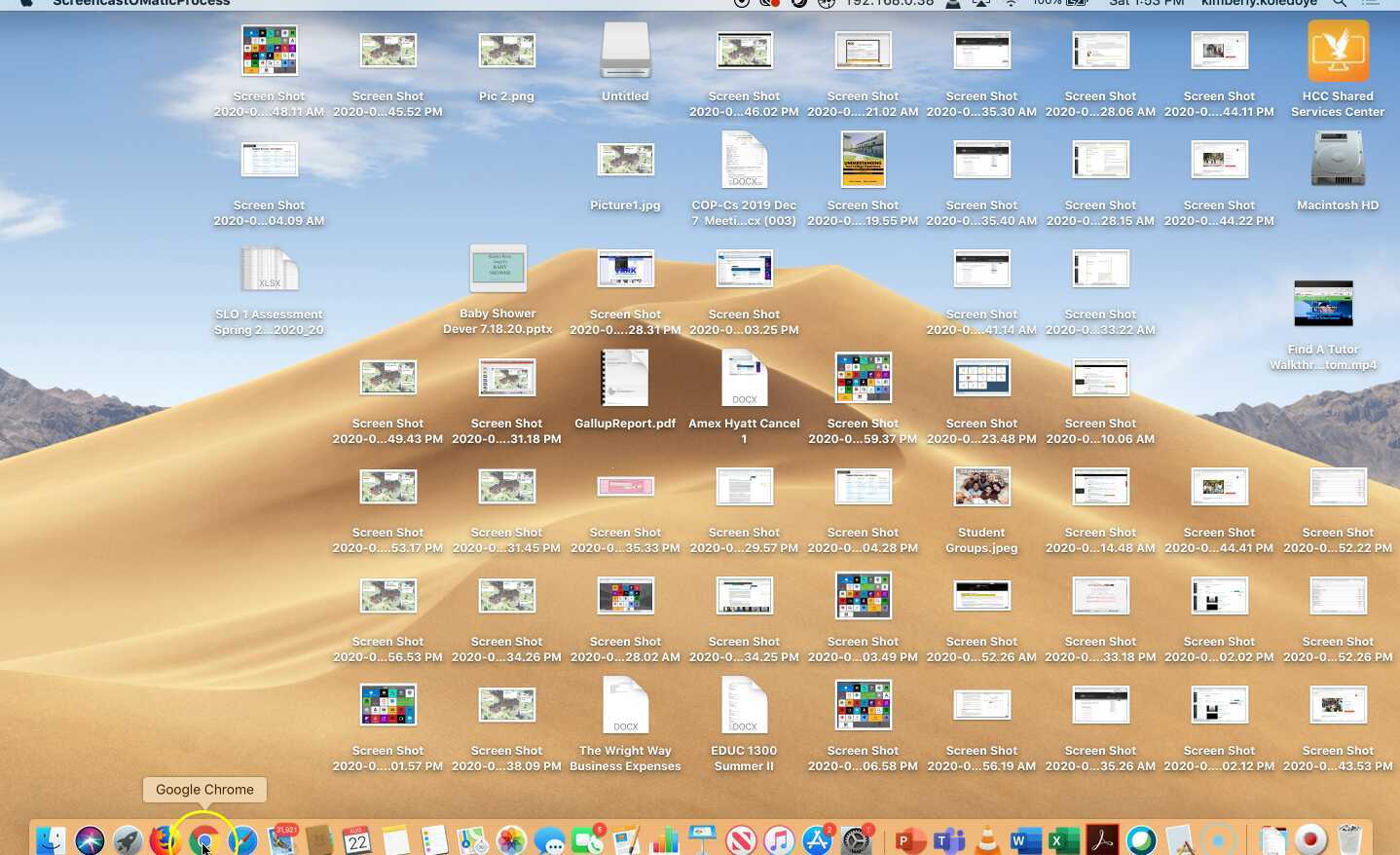Screen dimensions: 1400x855
Task: Open Microsoft Word in the dock
Action: [x=1025, y=839]
